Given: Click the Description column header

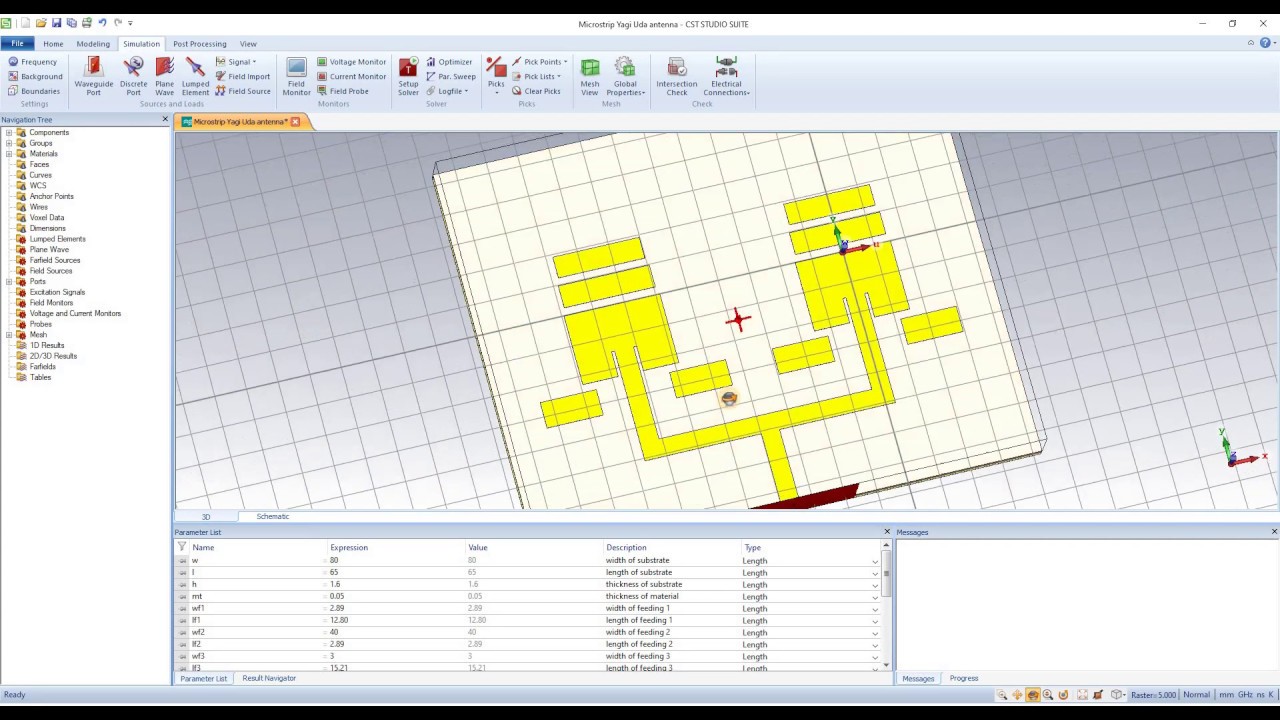Looking at the screenshot, I should (626, 548).
